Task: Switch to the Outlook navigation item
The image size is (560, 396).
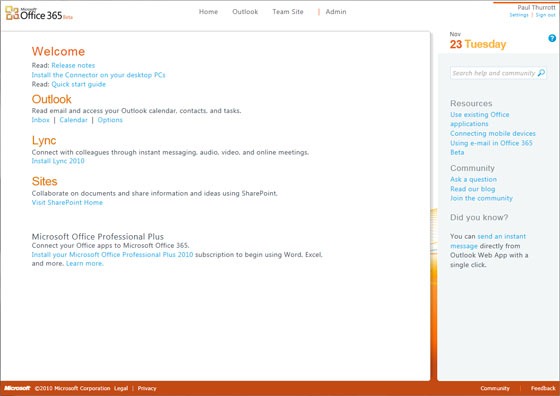Action: pyautogui.click(x=245, y=12)
